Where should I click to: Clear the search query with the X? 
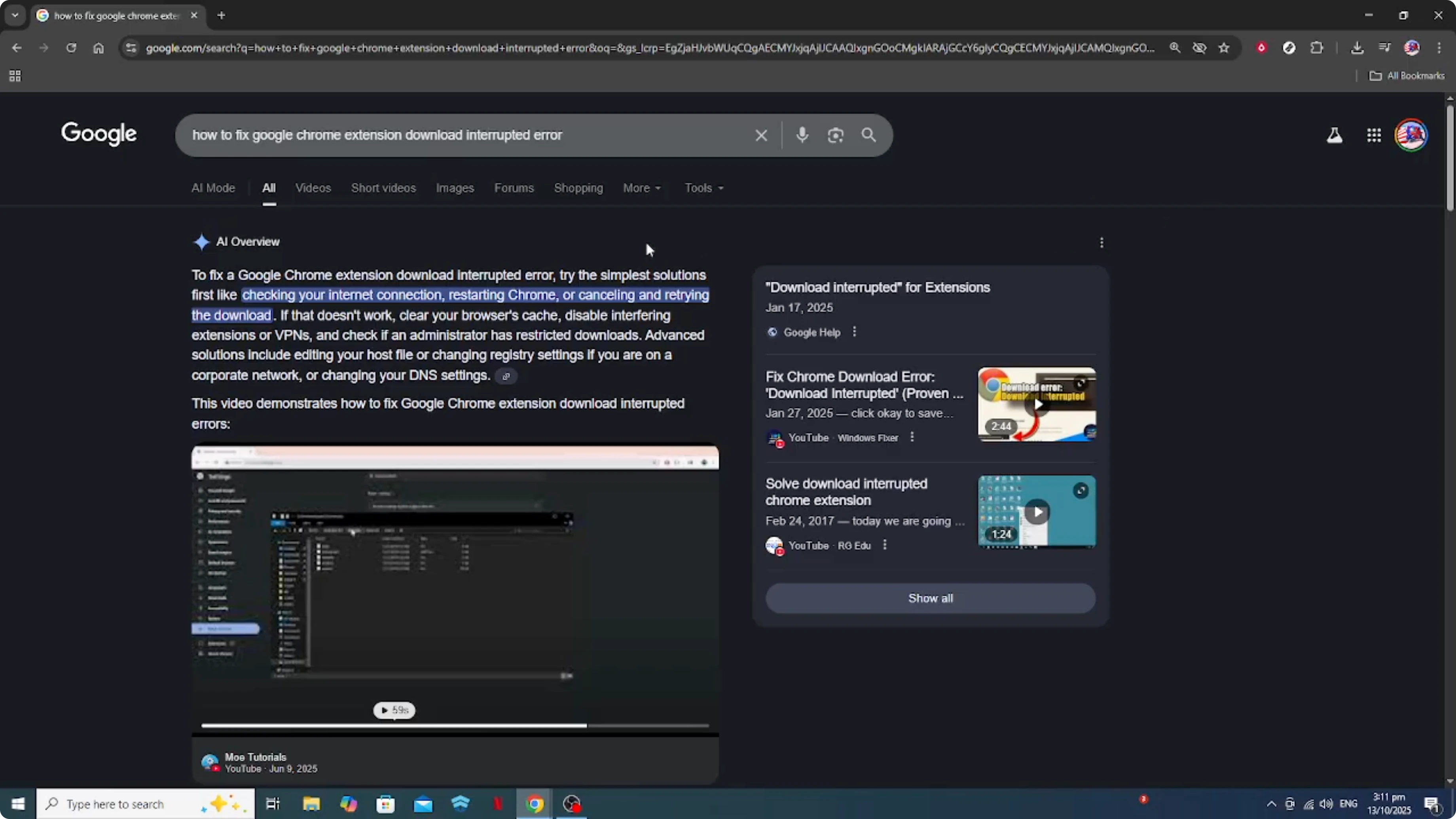point(761,135)
